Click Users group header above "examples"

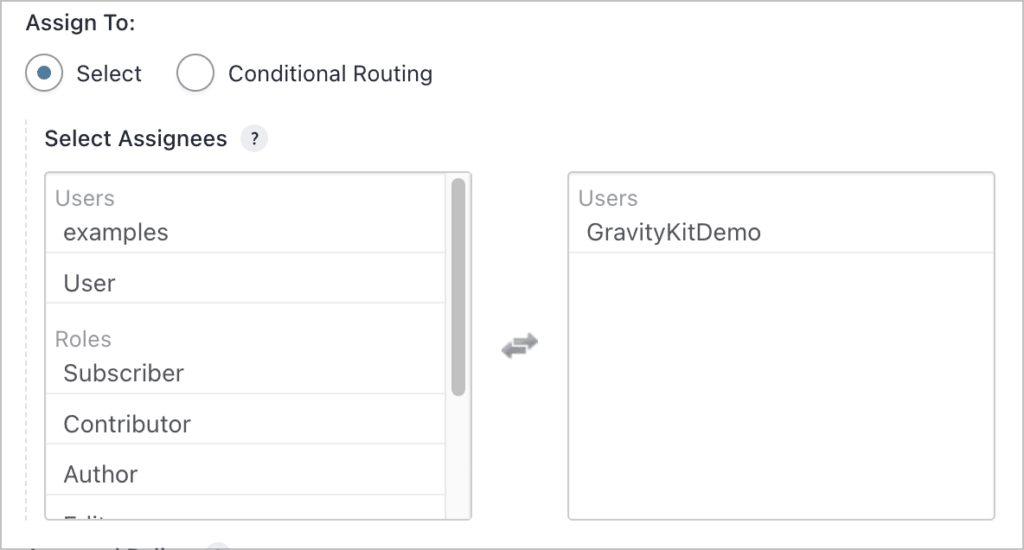coord(85,198)
